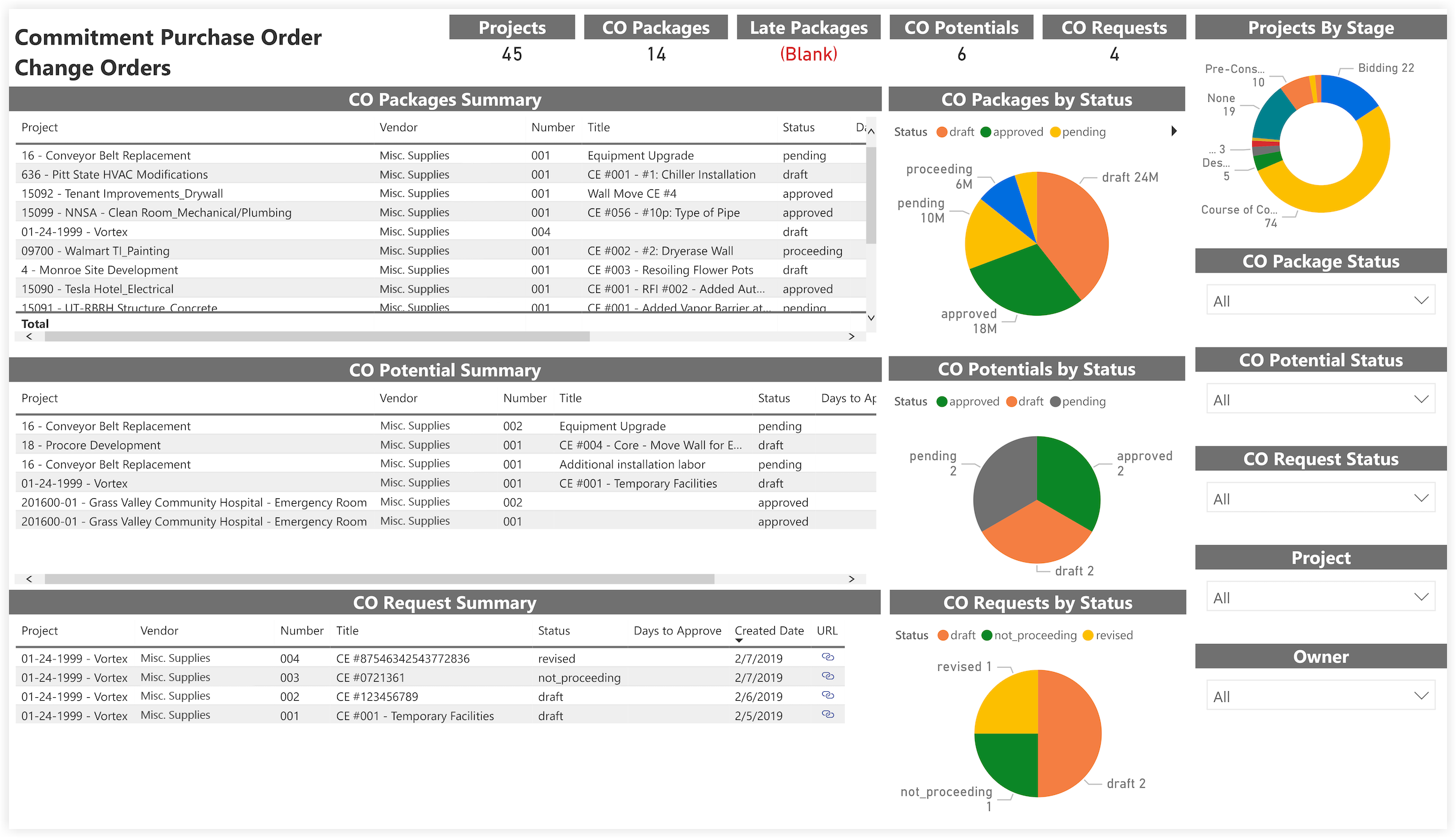Expand the Project filter dropdown
The image size is (1456, 838).
coord(1321,597)
